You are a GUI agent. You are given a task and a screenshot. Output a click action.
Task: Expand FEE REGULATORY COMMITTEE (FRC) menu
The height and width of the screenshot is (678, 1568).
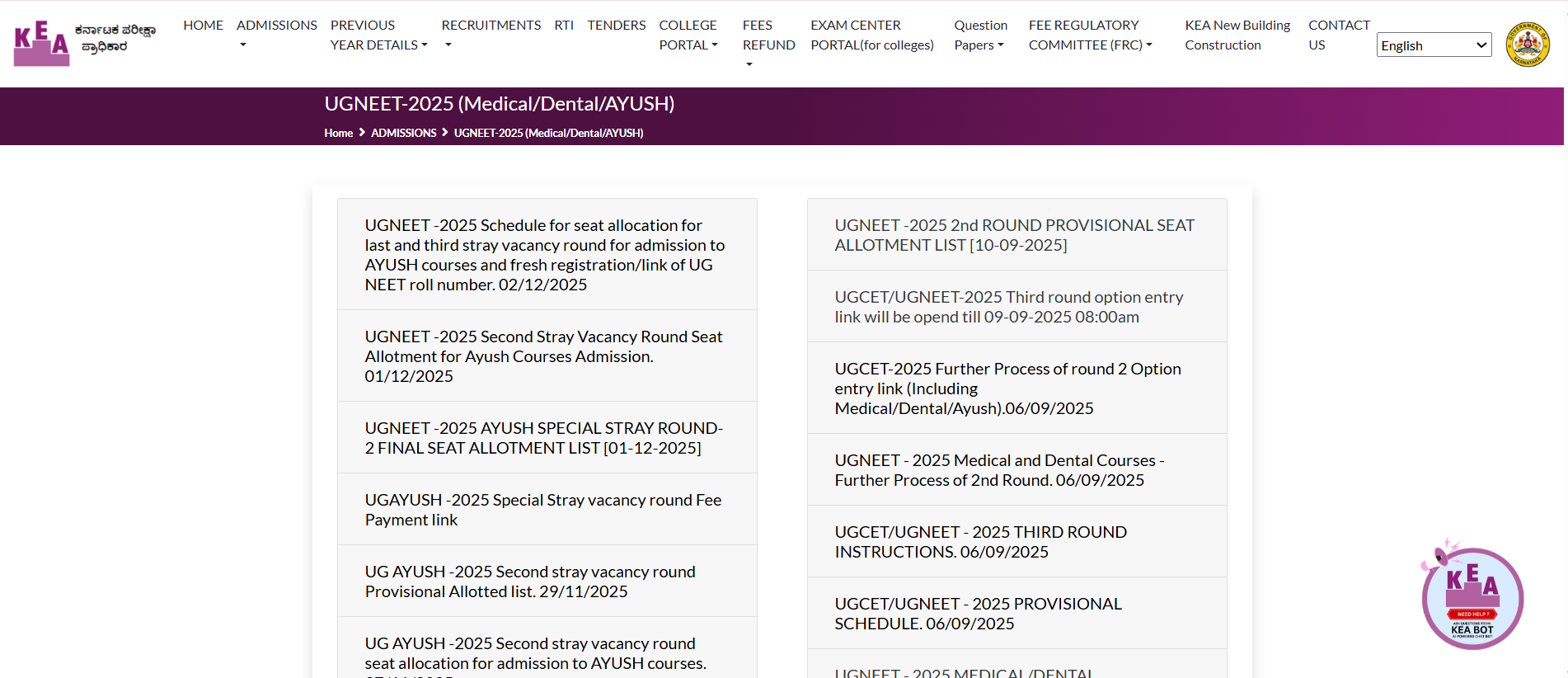tap(1090, 35)
